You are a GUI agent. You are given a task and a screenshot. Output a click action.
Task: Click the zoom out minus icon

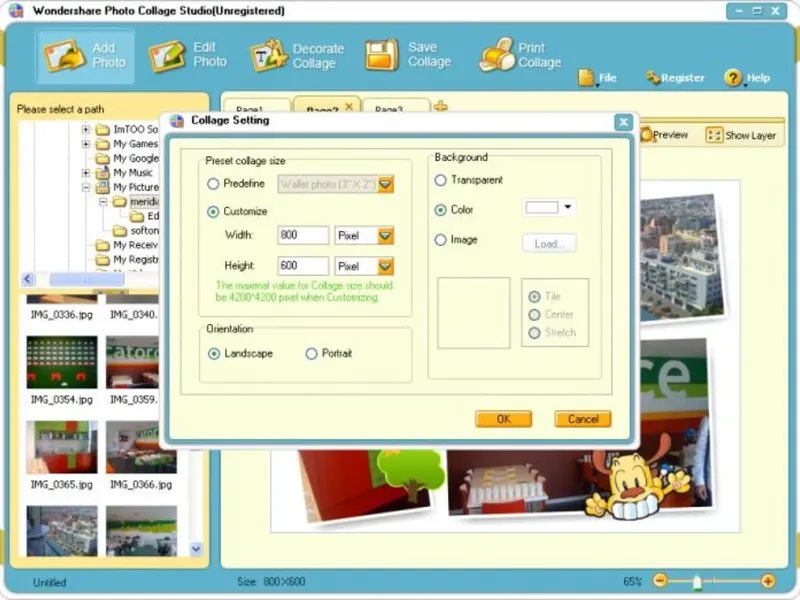point(660,581)
